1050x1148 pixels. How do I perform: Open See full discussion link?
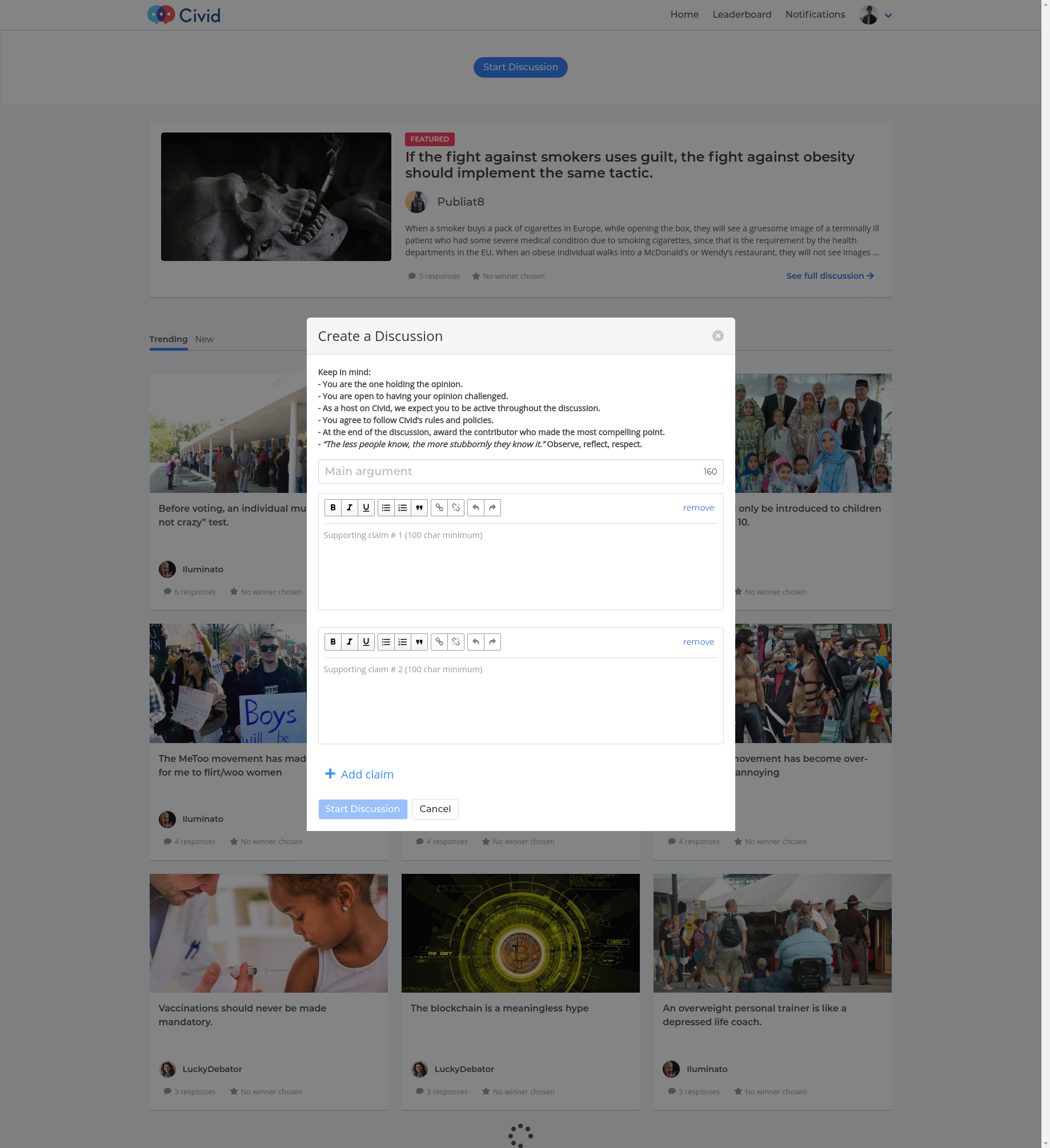click(x=830, y=276)
